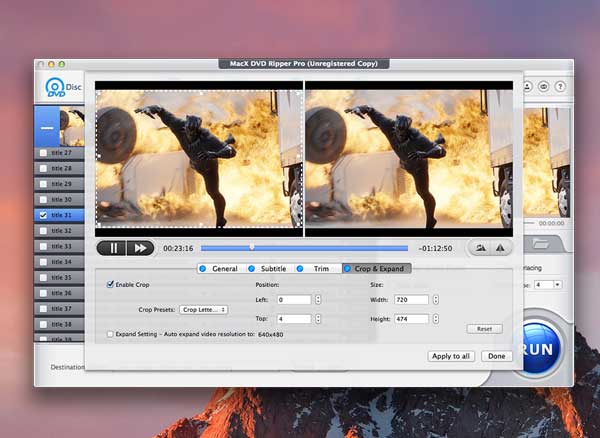
Task: Pause video preview playback
Action: coord(112,248)
